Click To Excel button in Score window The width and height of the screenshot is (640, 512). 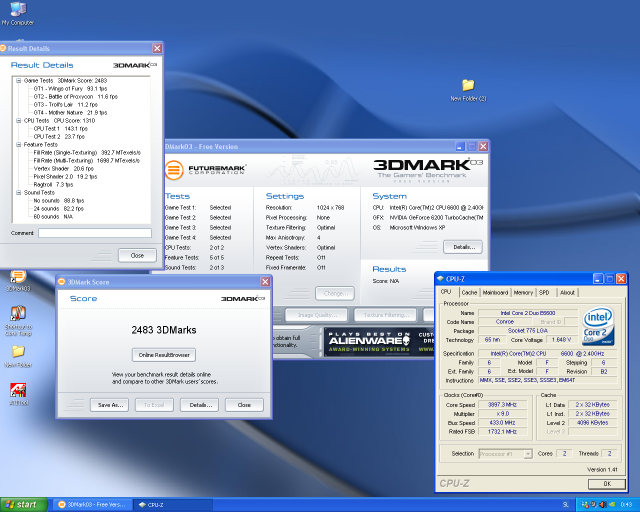coord(154,405)
